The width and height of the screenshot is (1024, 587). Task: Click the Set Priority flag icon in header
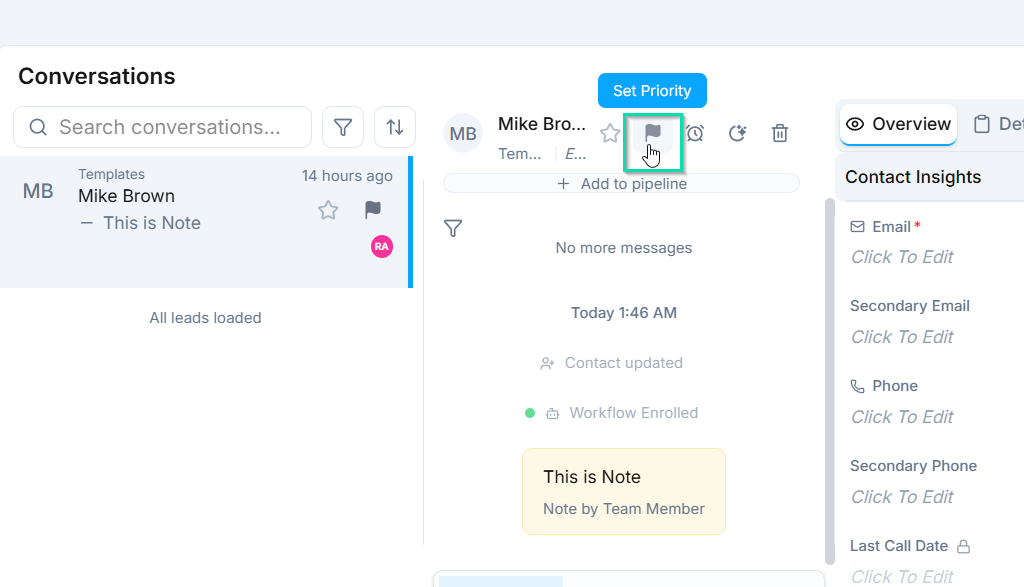click(653, 133)
